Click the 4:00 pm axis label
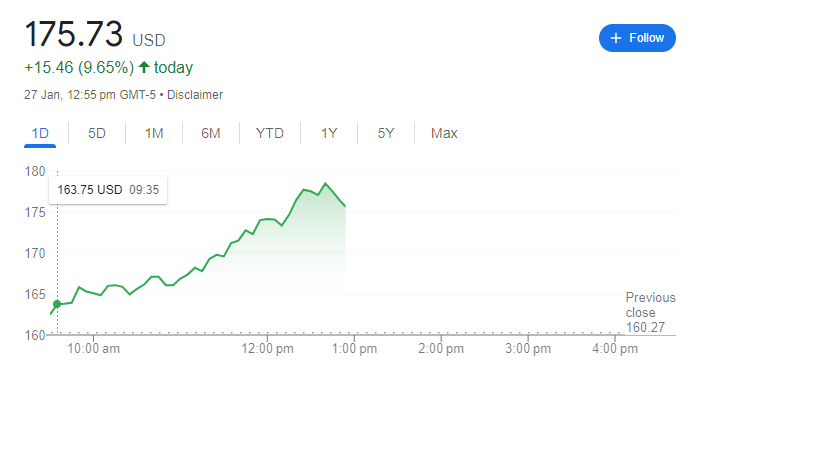This screenshot has height=460, width=819. click(615, 349)
